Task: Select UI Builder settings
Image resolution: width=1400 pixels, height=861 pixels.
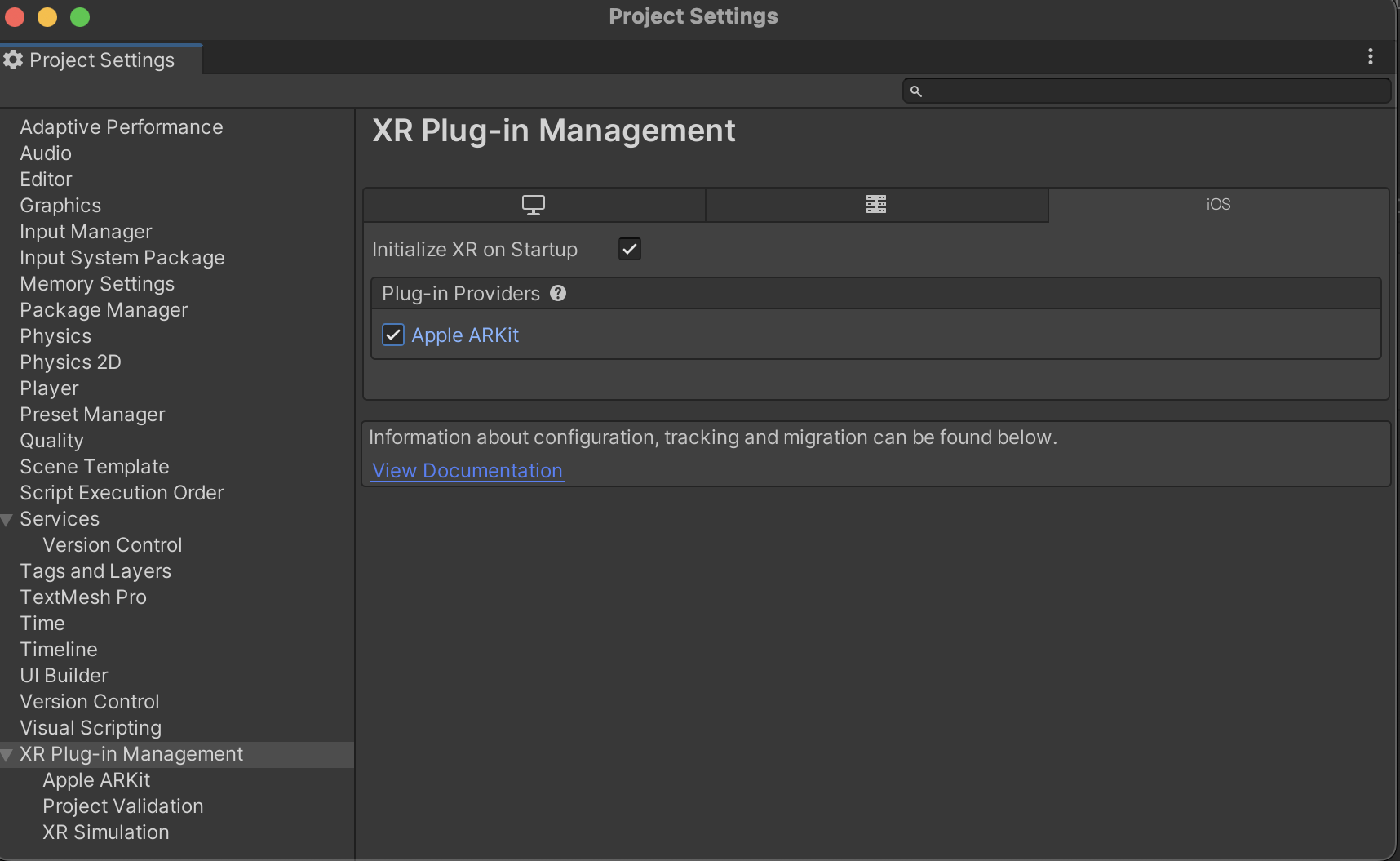Action: click(64, 676)
